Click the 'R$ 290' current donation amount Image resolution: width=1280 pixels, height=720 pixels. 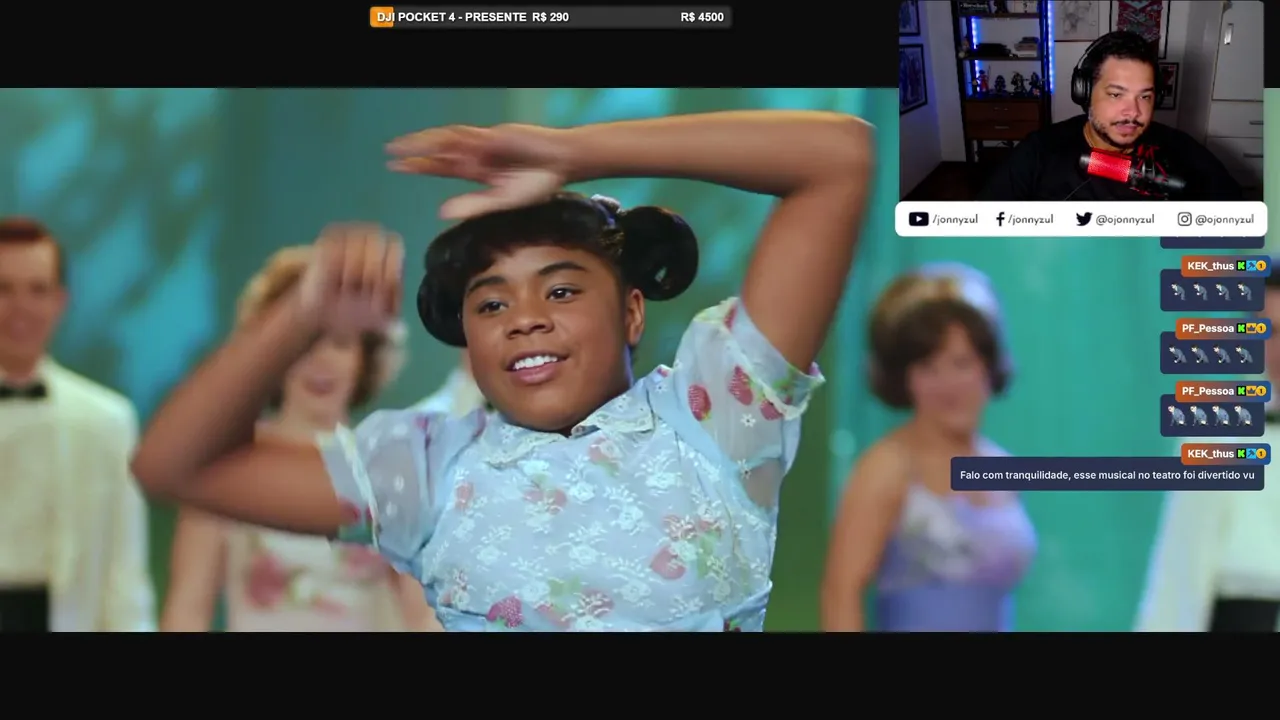click(x=551, y=17)
